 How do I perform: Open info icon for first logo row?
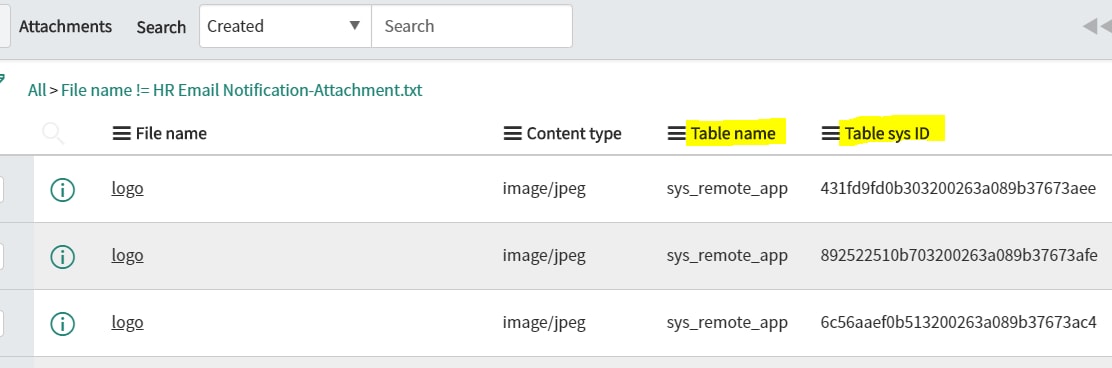coord(62,189)
